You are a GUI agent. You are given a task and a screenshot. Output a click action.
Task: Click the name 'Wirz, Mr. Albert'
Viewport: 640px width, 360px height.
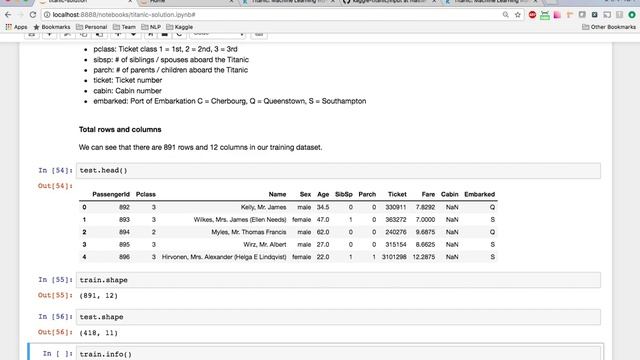(264, 244)
